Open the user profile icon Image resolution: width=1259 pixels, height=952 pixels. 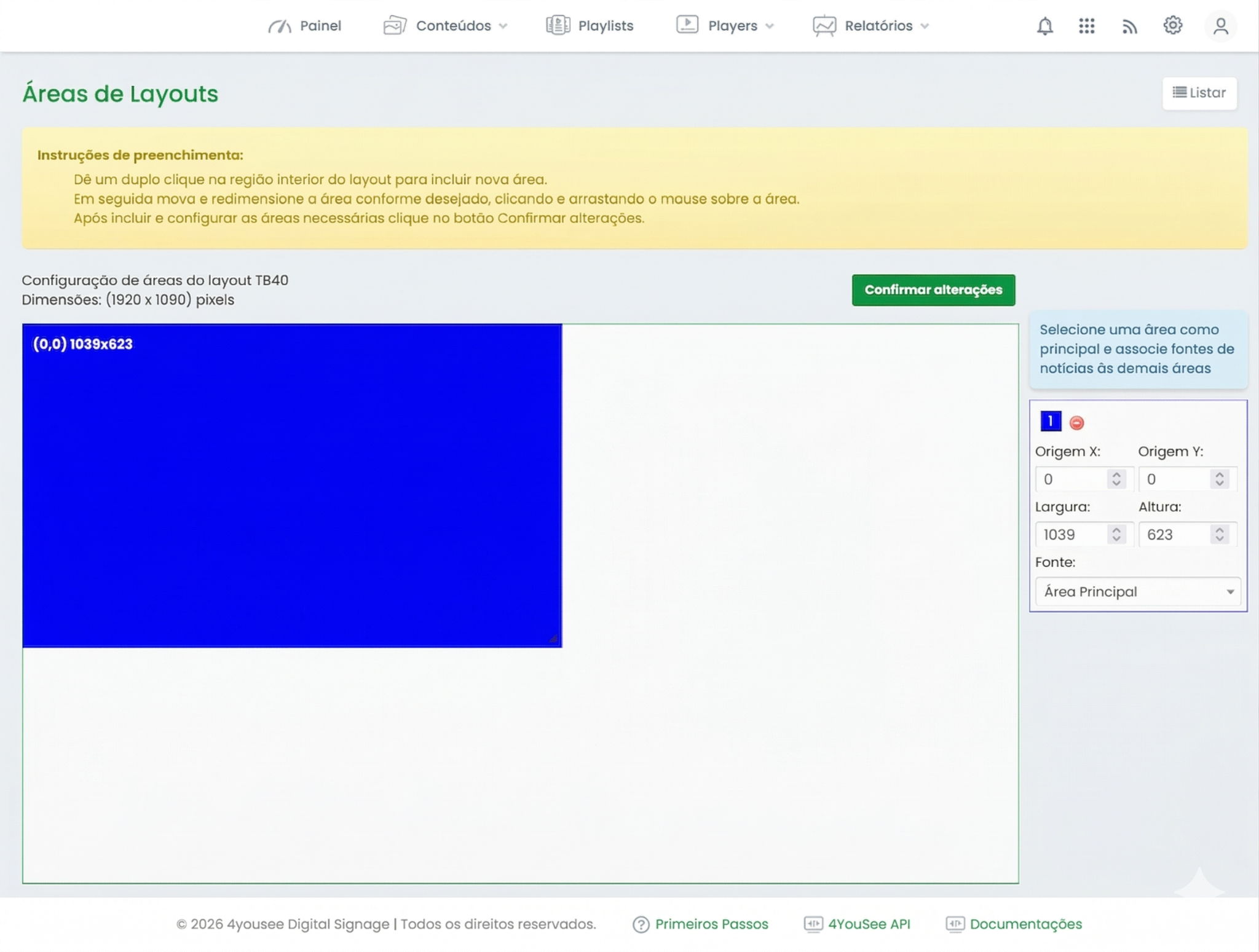1220,26
